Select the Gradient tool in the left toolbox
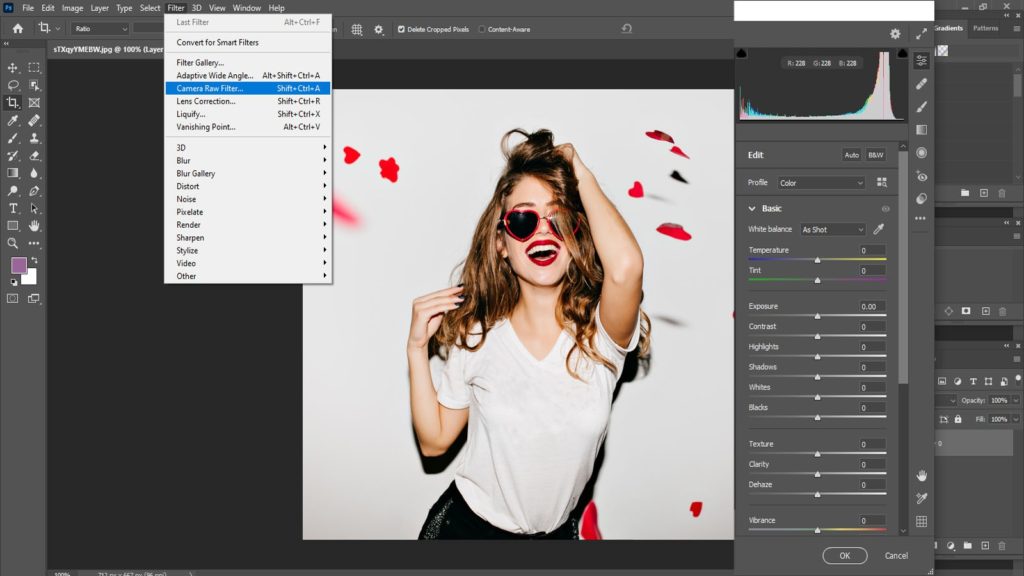 pos(12,173)
